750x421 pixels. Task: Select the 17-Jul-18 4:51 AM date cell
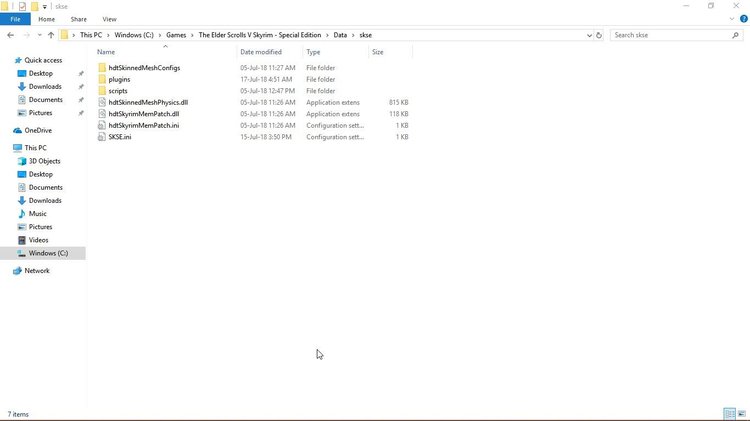coord(266,79)
